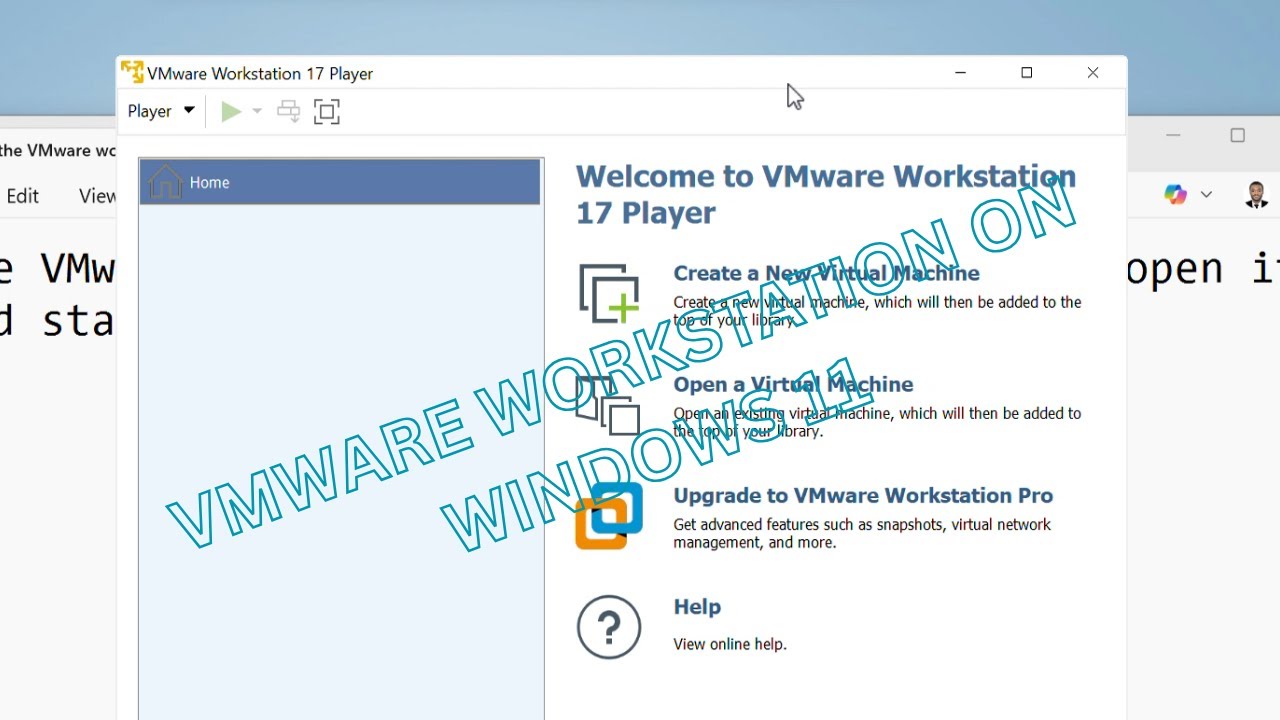Image resolution: width=1280 pixels, height=720 pixels.
Task: Click the profile avatar in background window
Action: [x=1257, y=195]
